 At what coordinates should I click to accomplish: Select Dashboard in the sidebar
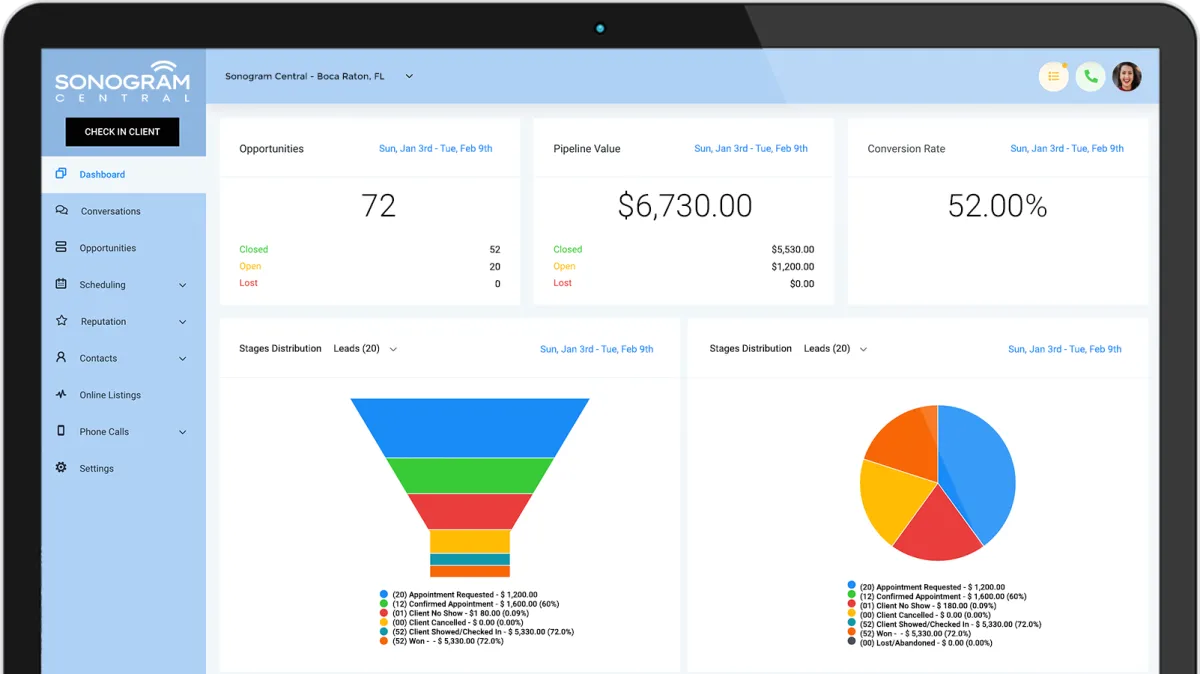point(102,174)
